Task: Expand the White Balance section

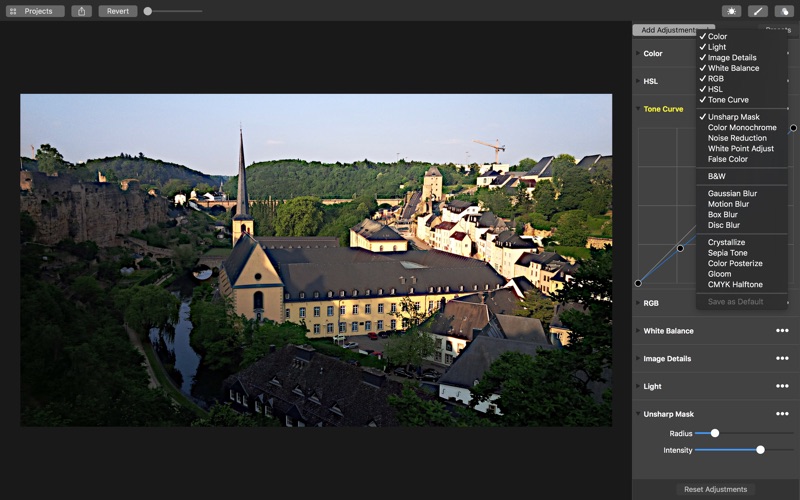Action: tap(638, 331)
